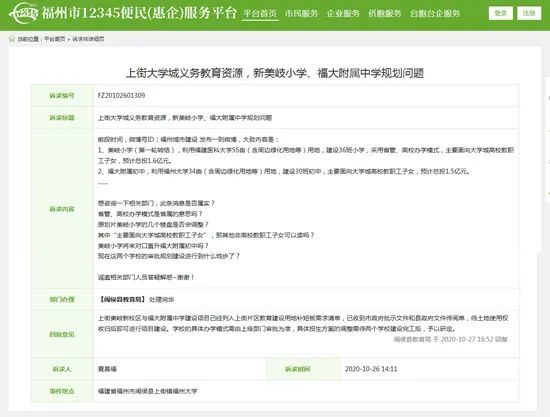Open the 企业服务 menu

pos(343,14)
